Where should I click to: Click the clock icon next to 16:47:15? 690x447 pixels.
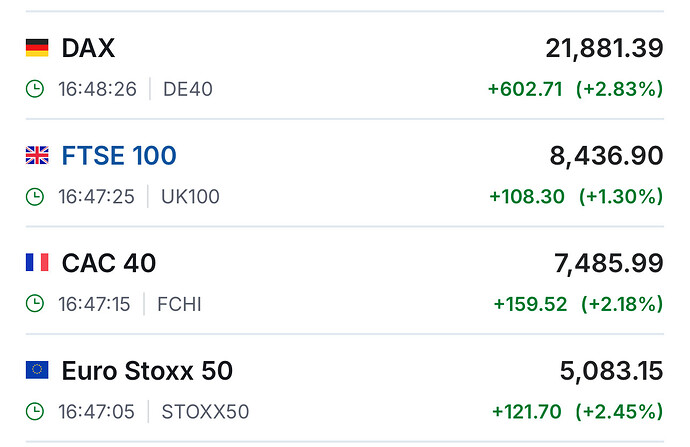click(x=35, y=304)
